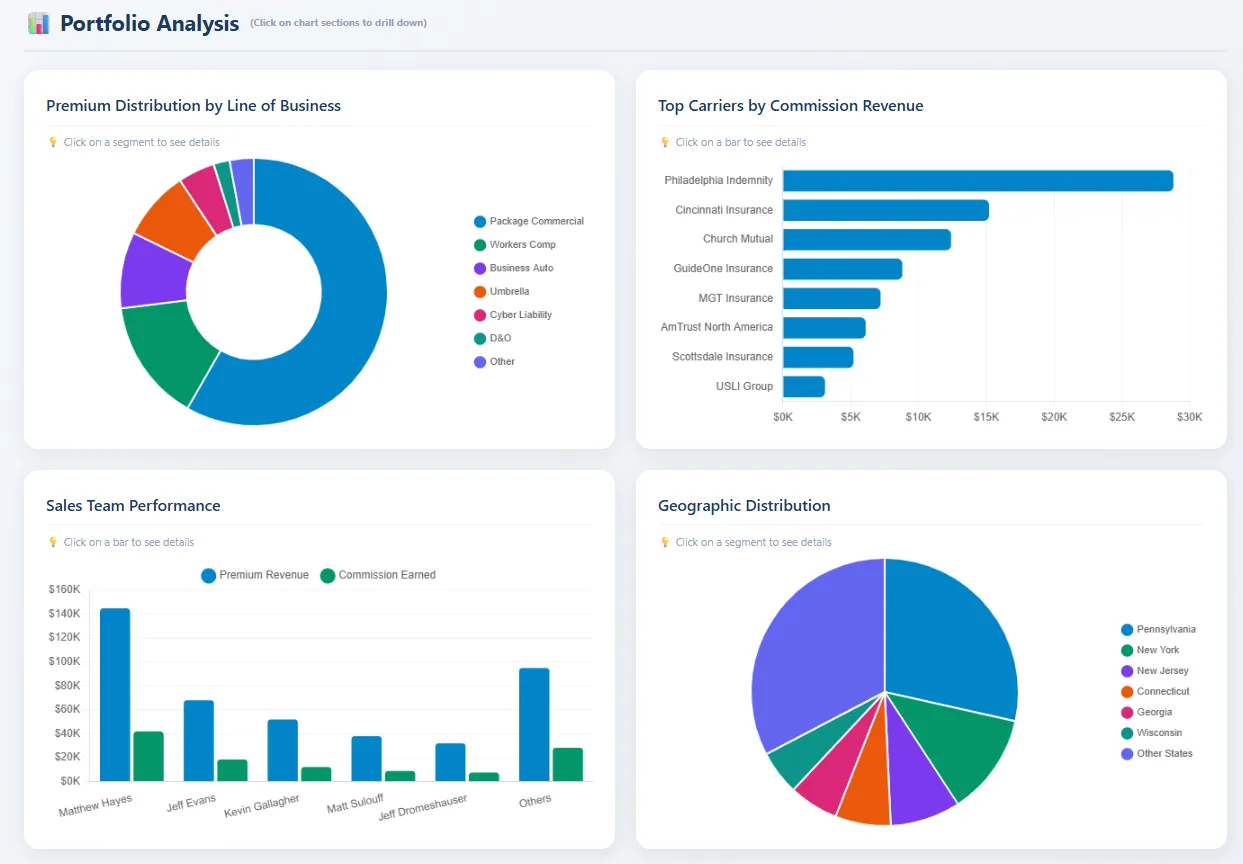Select the Cincinnati Insurance bar
The height and width of the screenshot is (864, 1243).
pyautogui.click(x=885, y=210)
